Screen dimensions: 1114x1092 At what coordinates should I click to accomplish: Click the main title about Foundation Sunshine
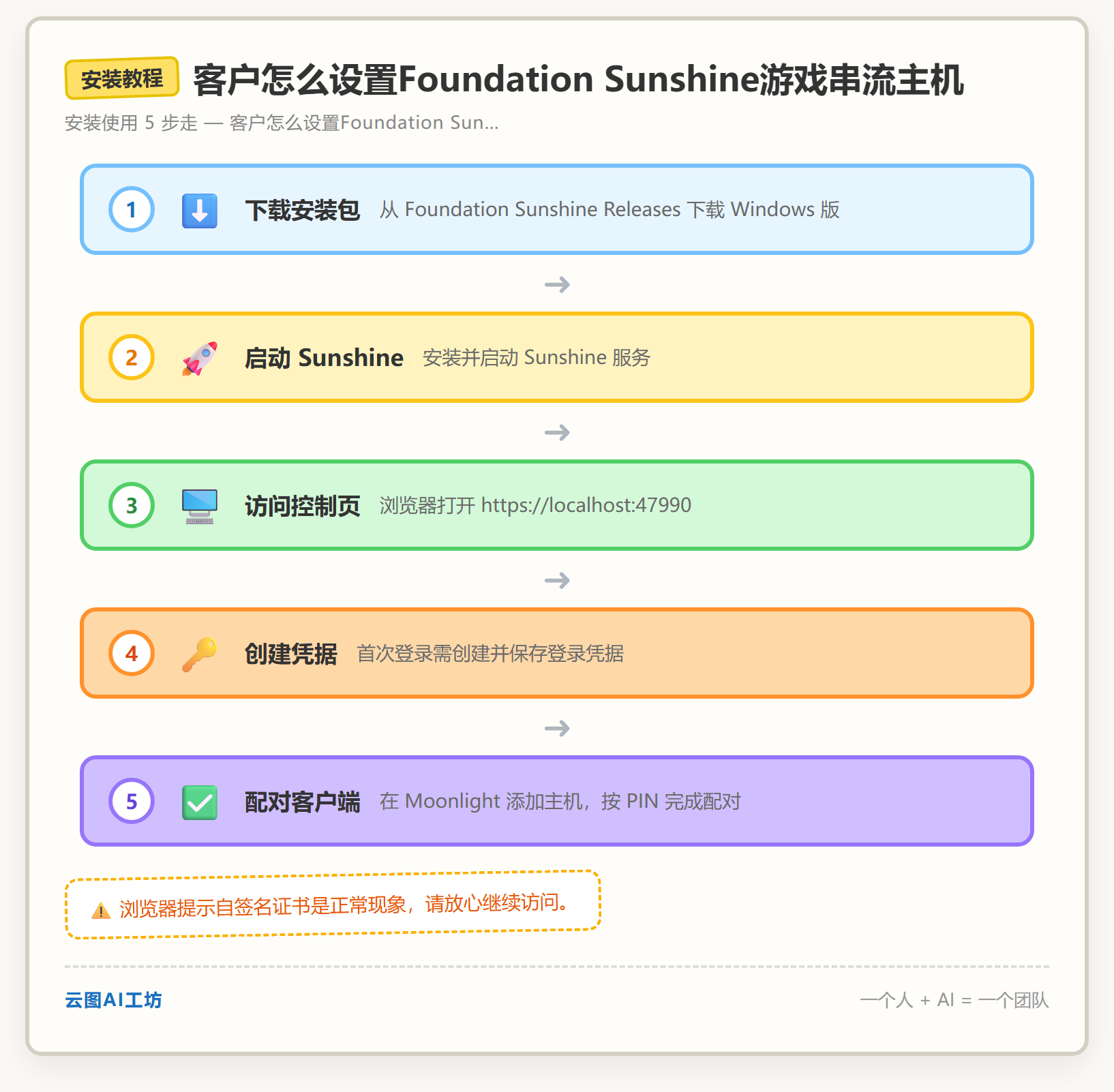[x=578, y=79]
